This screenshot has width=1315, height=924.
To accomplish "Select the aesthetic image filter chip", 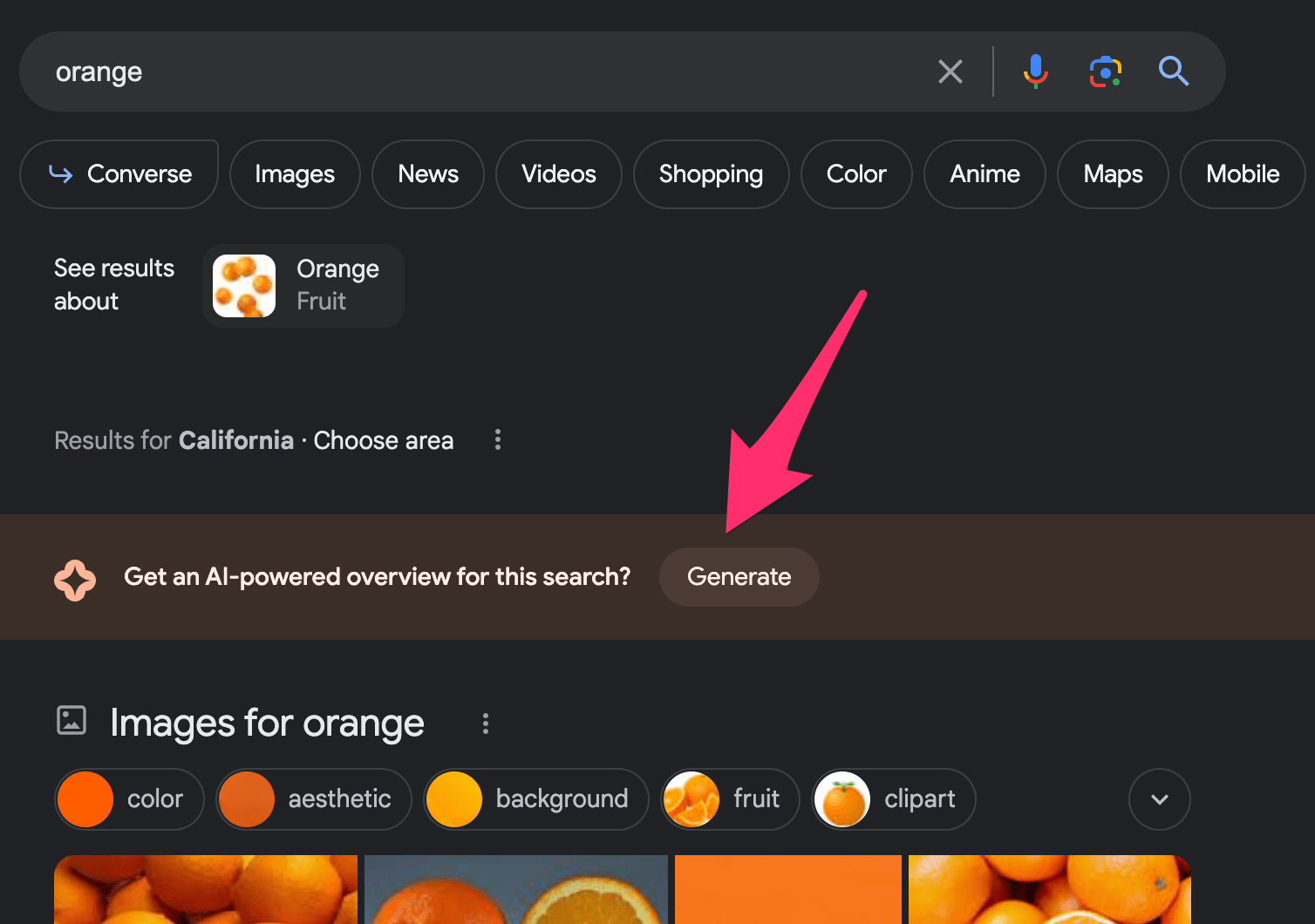I will [x=314, y=799].
